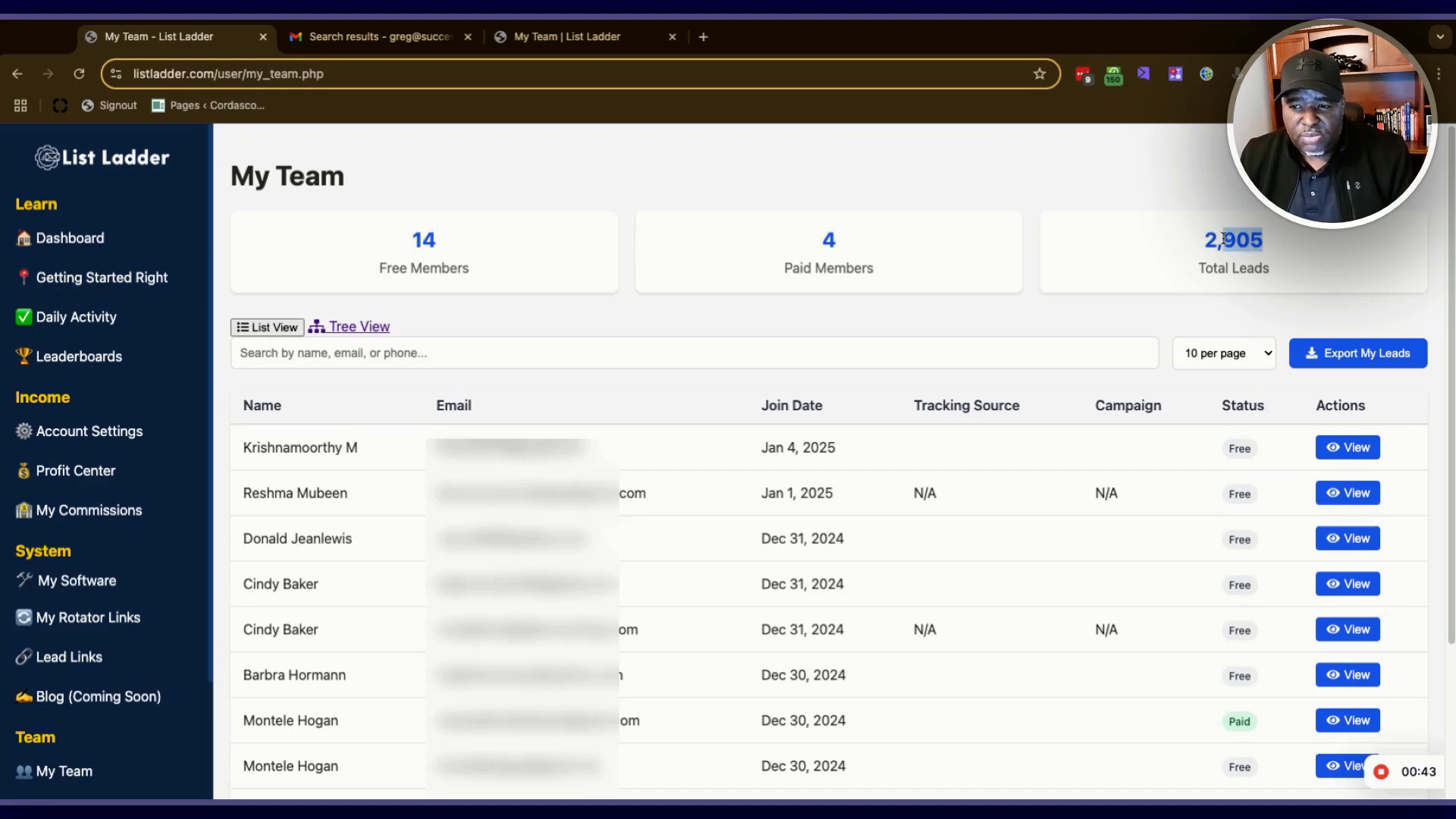This screenshot has width=1456, height=819.
Task: View Barbra Hormann's details
Action: (x=1348, y=675)
